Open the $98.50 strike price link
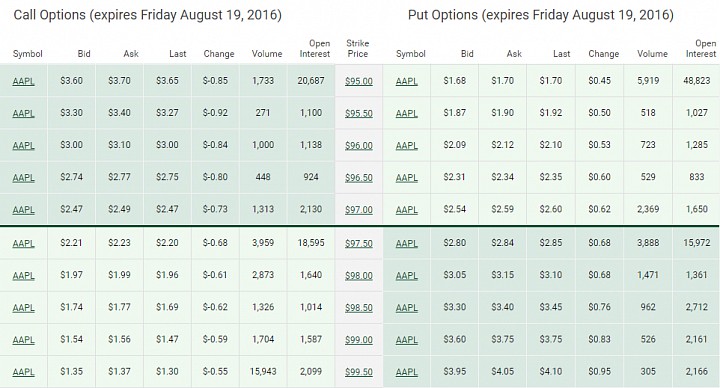The height and width of the screenshot is (388, 720). (359, 308)
